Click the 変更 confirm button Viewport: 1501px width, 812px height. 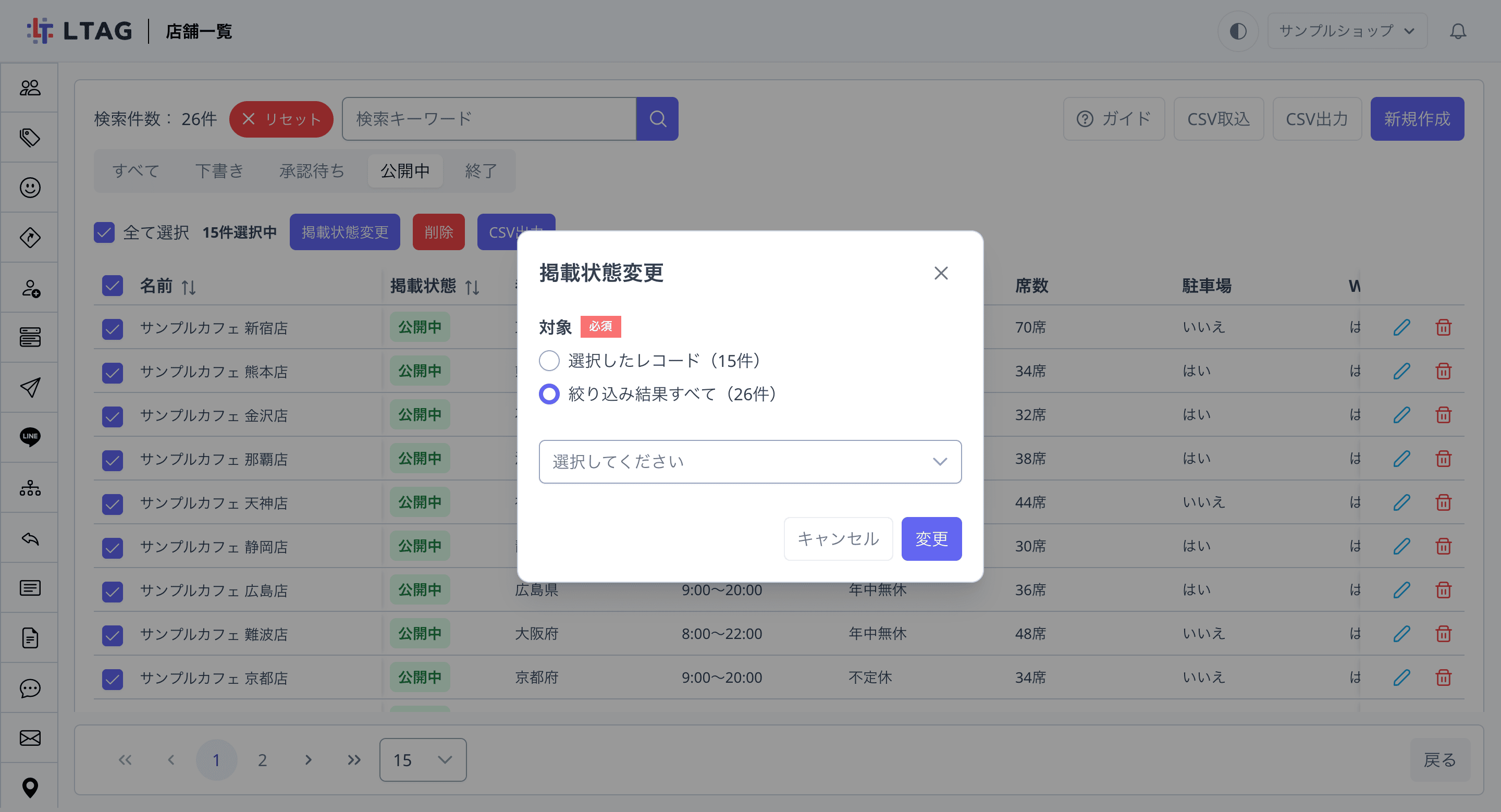coord(931,539)
